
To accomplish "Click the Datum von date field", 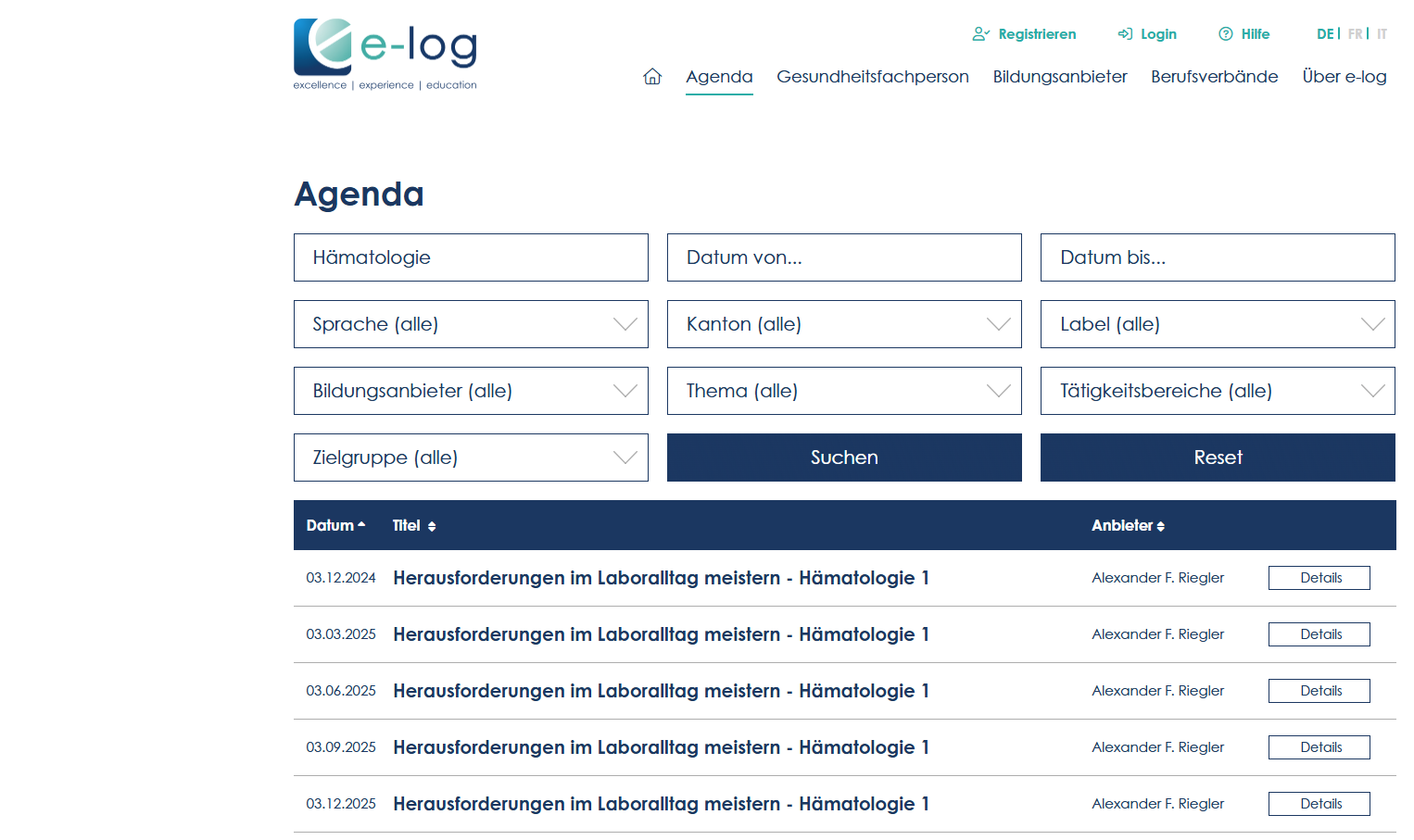I will click(x=843, y=257).
